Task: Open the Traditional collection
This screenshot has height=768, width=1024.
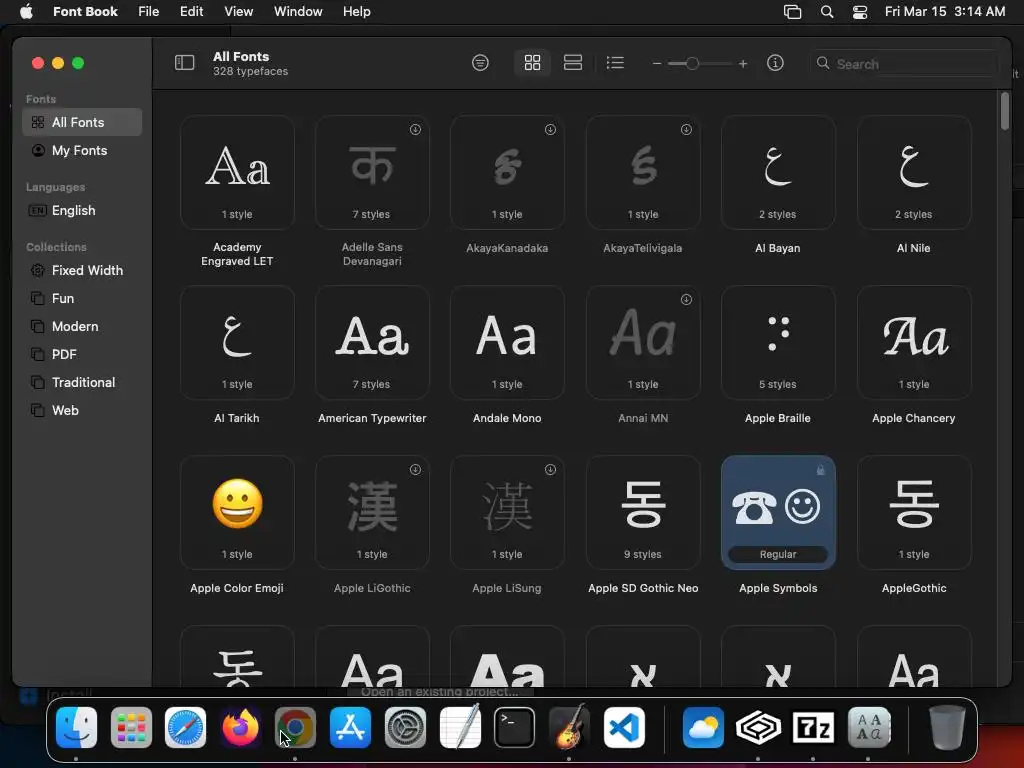Action: tap(82, 383)
